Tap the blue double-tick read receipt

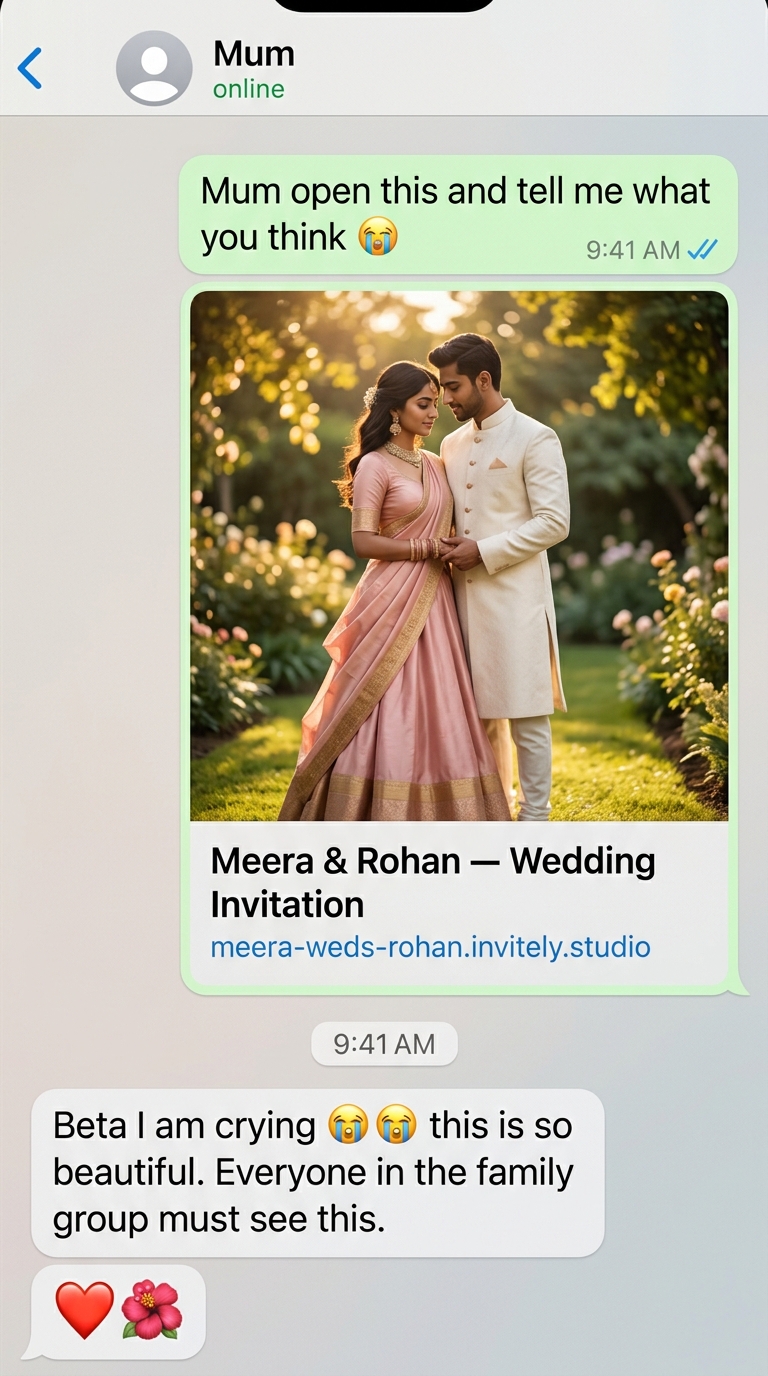pos(702,250)
